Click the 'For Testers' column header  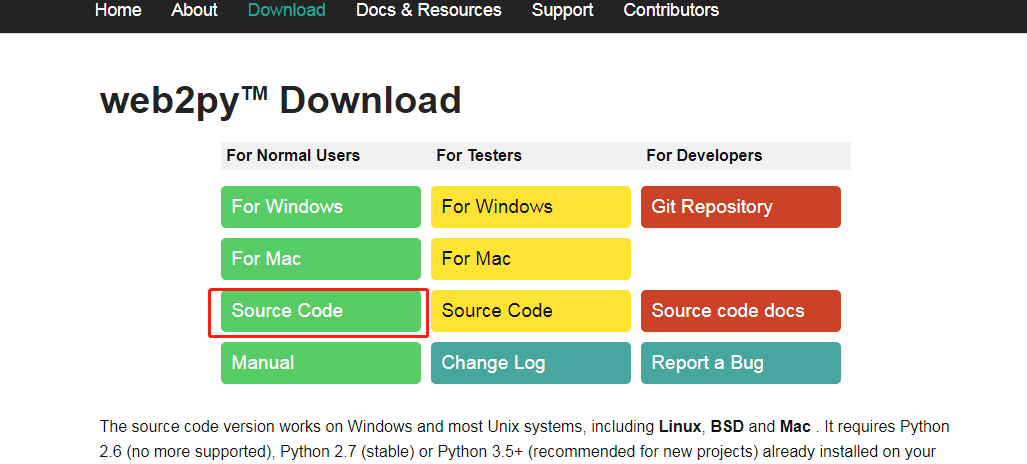click(479, 156)
